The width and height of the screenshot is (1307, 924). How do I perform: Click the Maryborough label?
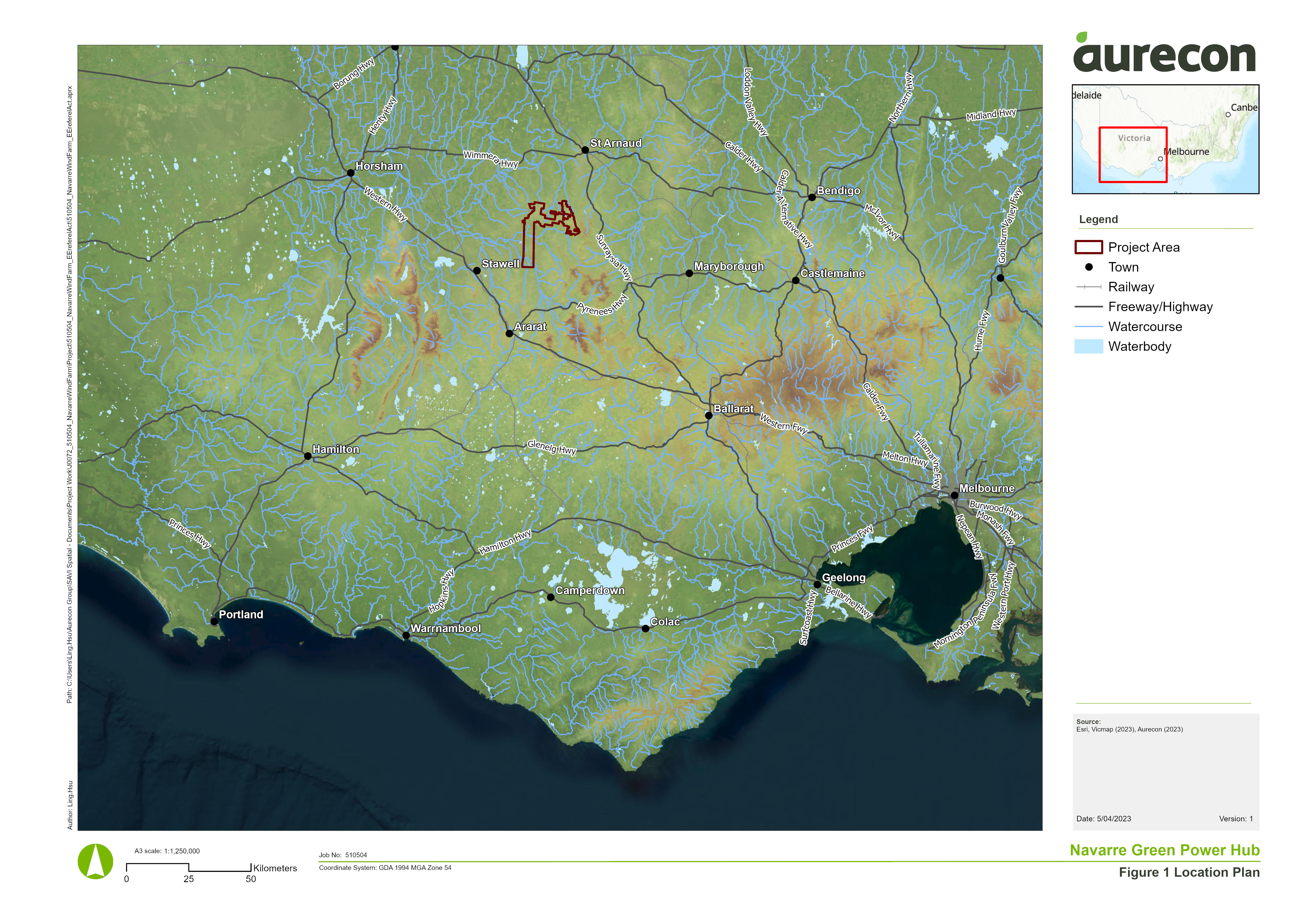[729, 266]
